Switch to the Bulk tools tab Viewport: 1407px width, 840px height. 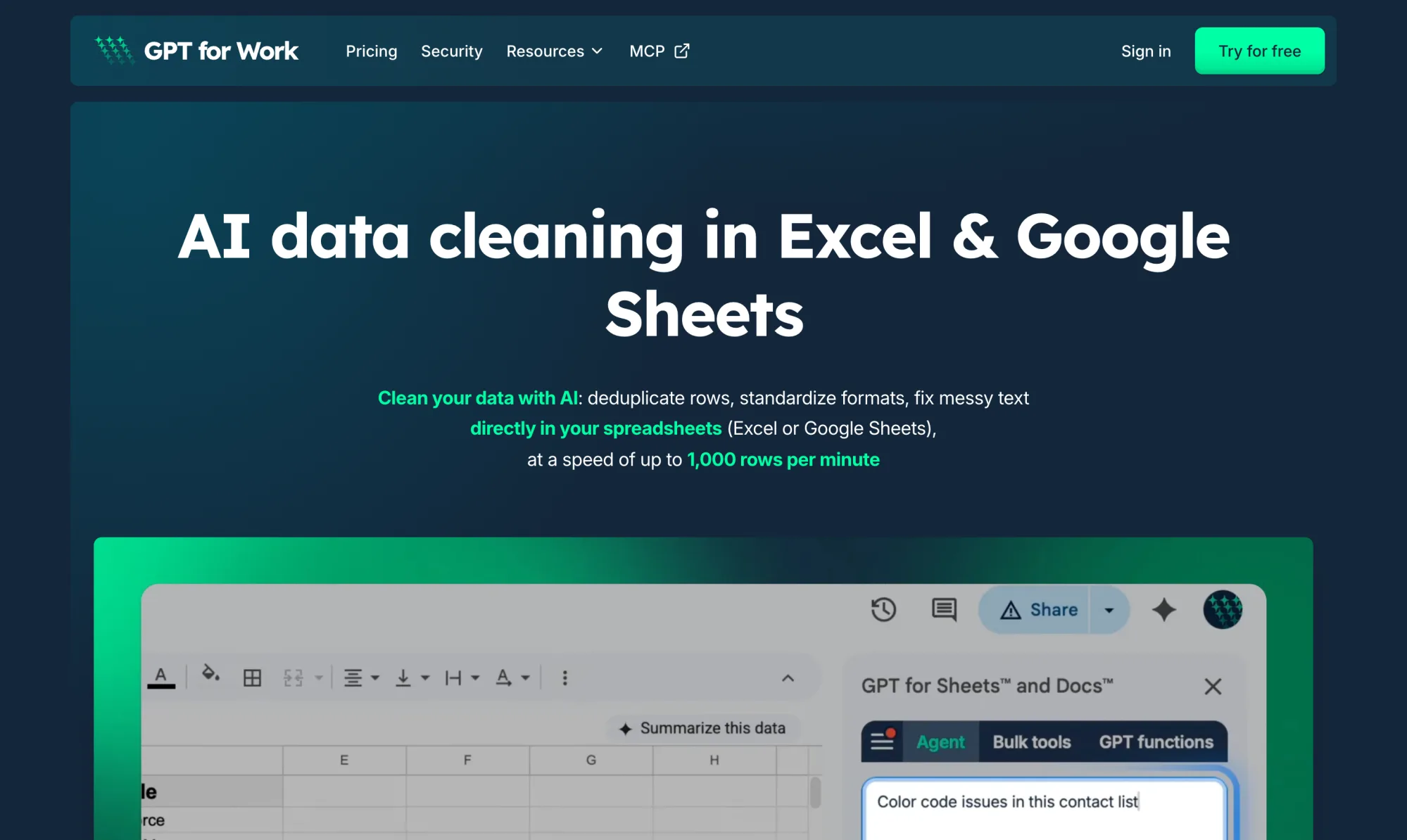click(1032, 742)
